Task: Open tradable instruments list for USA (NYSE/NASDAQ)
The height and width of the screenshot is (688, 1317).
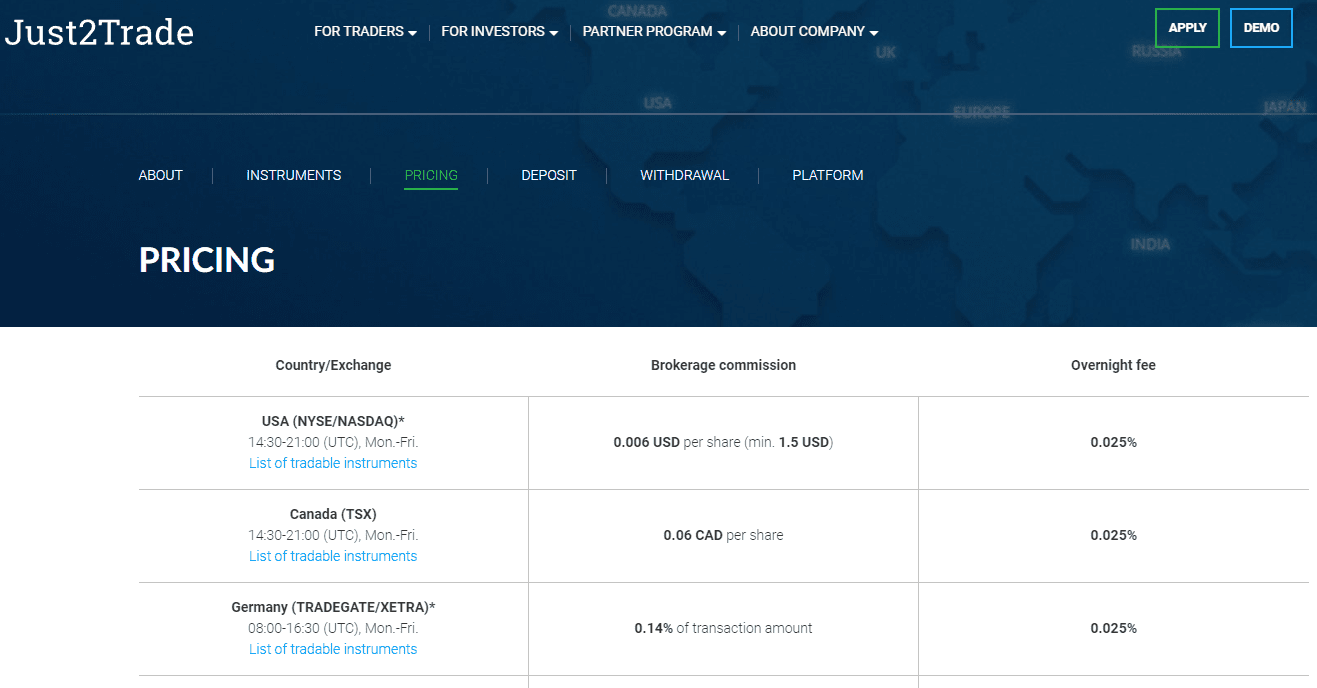Action: click(333, 463)
